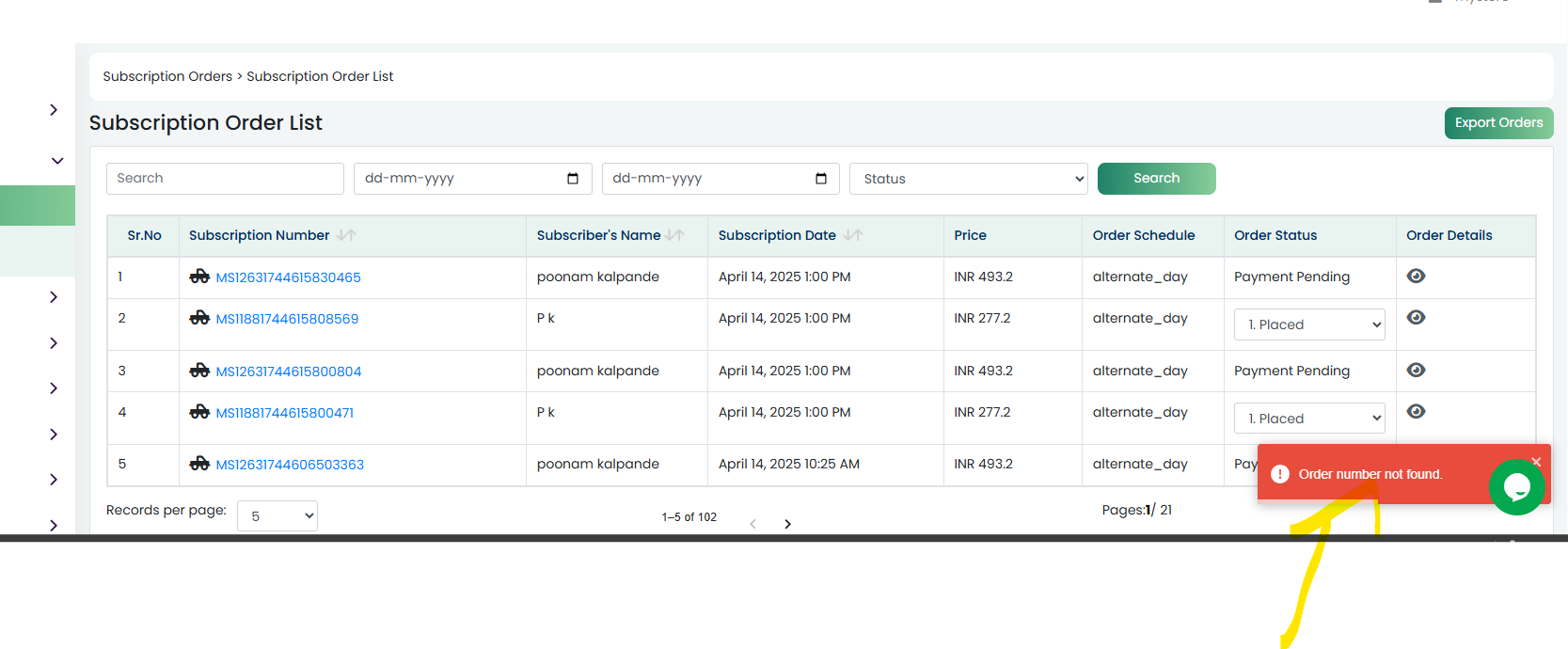Change order status dropdown for MS11881744615800471
Screen dimensions: 1568x649
[1309, 419]
